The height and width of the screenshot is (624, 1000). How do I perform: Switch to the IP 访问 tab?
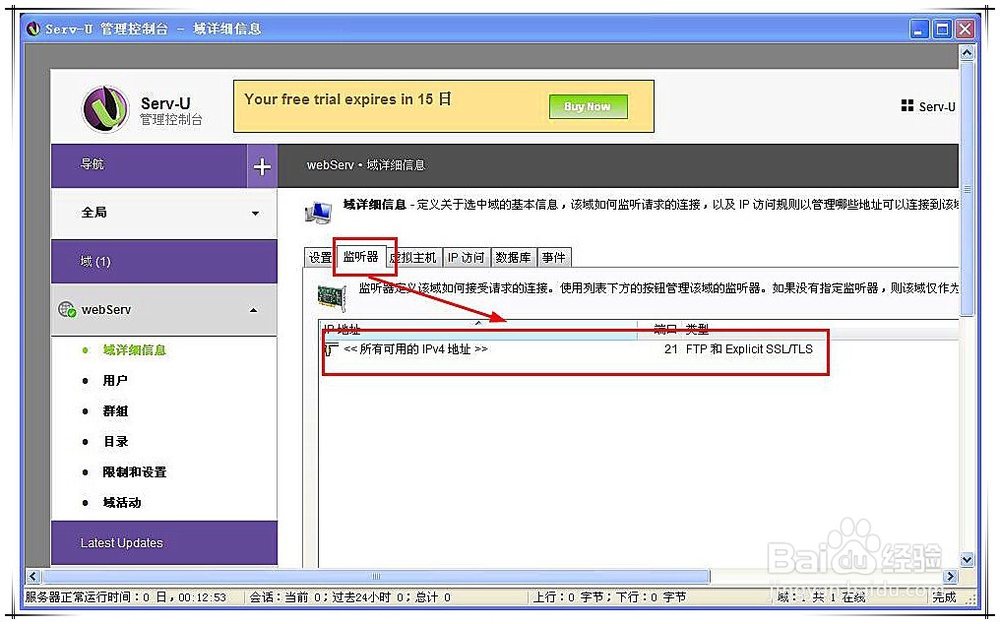tap(466, 258)
